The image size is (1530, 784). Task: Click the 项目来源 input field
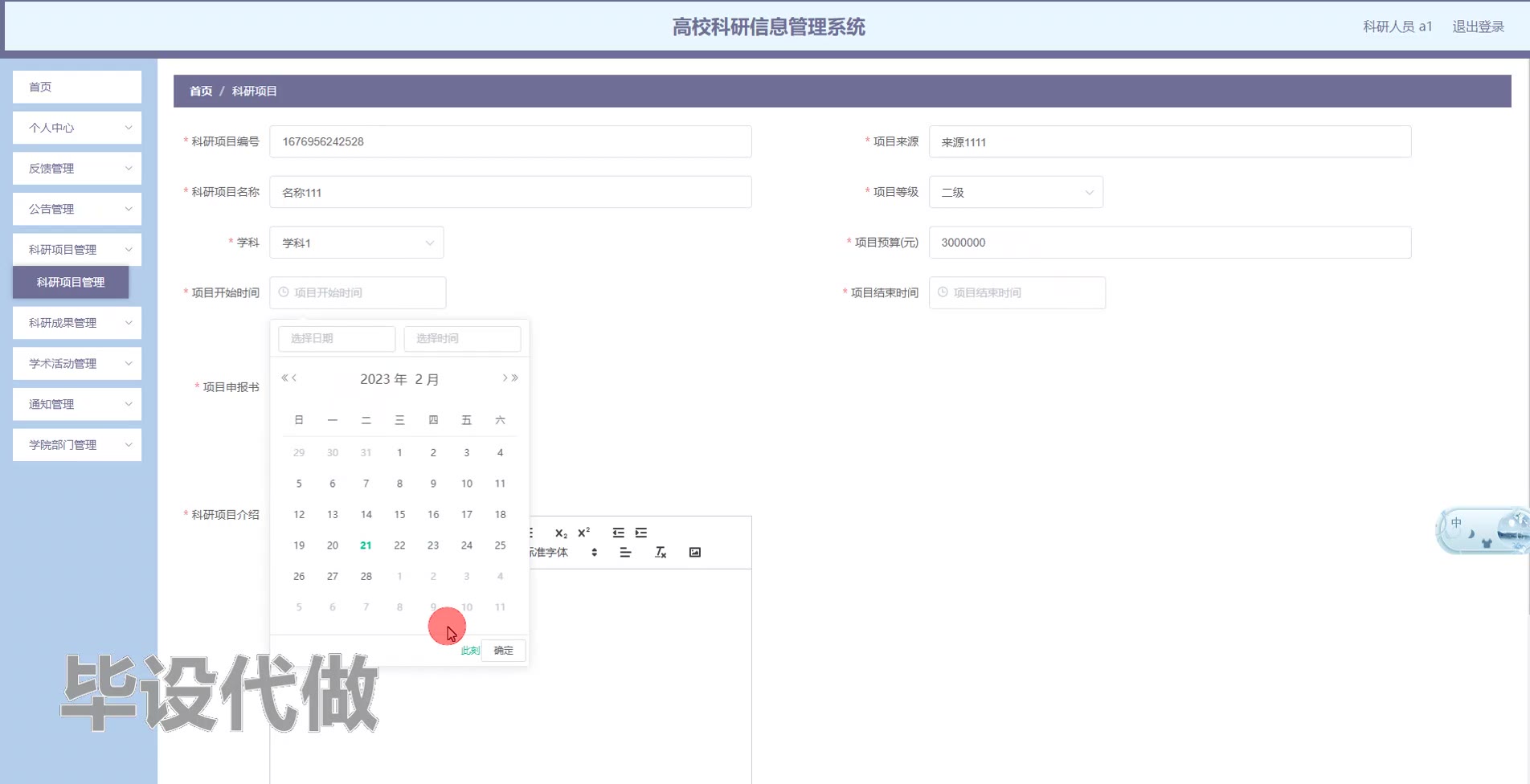1170,141
